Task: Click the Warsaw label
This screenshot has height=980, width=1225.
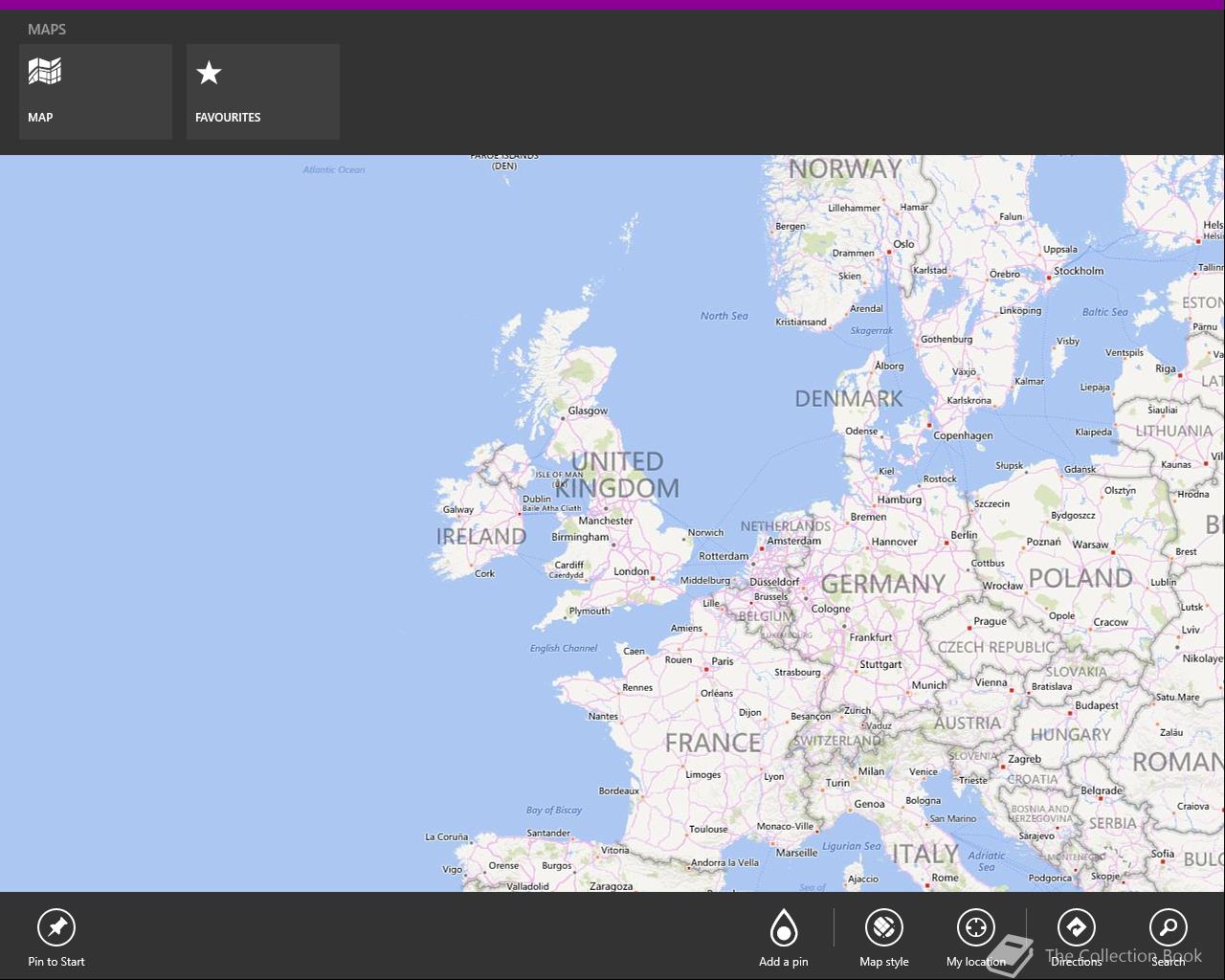Action: (1090, 545)
